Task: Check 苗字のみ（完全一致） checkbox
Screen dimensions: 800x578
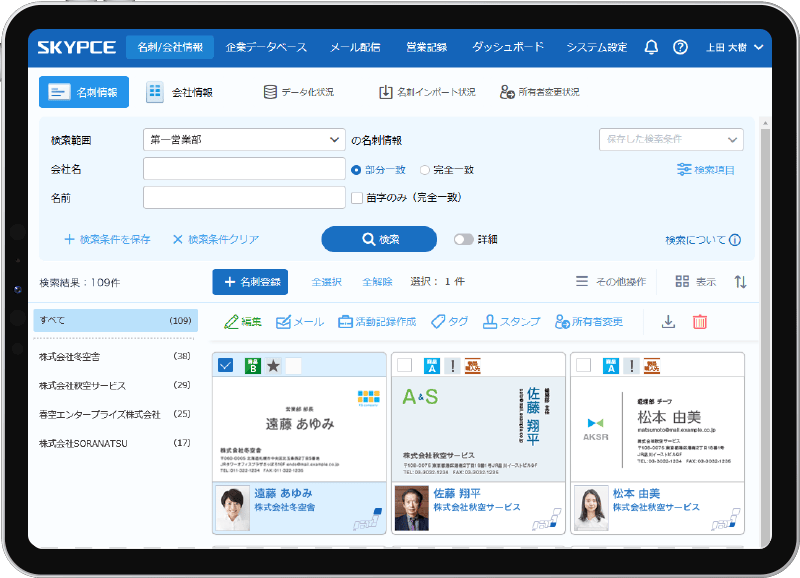Action: (357, 198)
